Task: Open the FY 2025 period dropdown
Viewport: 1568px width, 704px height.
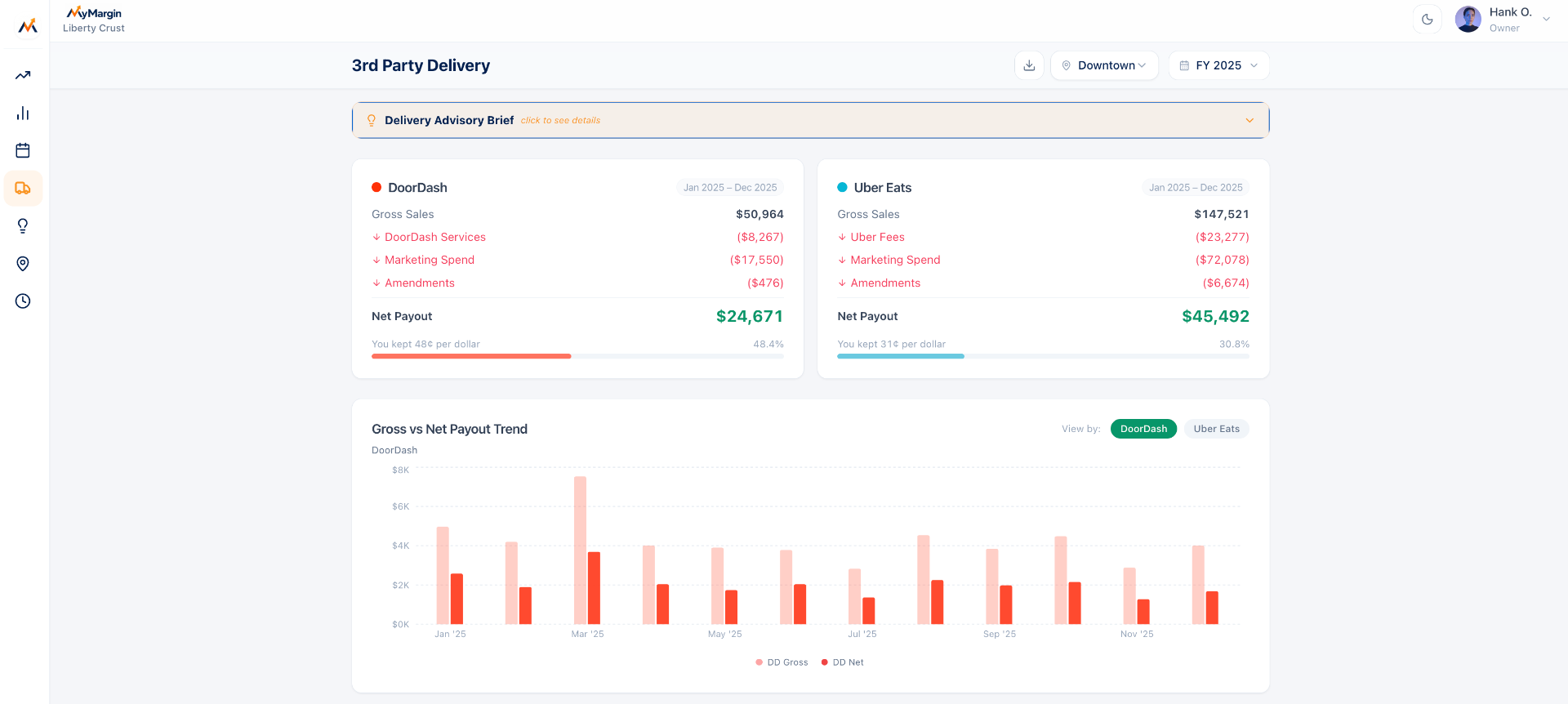Action: tap(1218, 65)
